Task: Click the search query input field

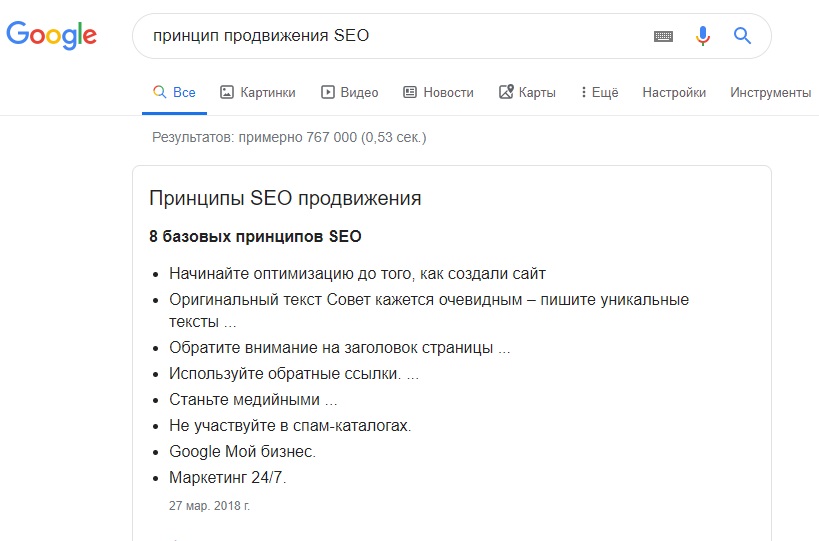Action: point(397,36)
